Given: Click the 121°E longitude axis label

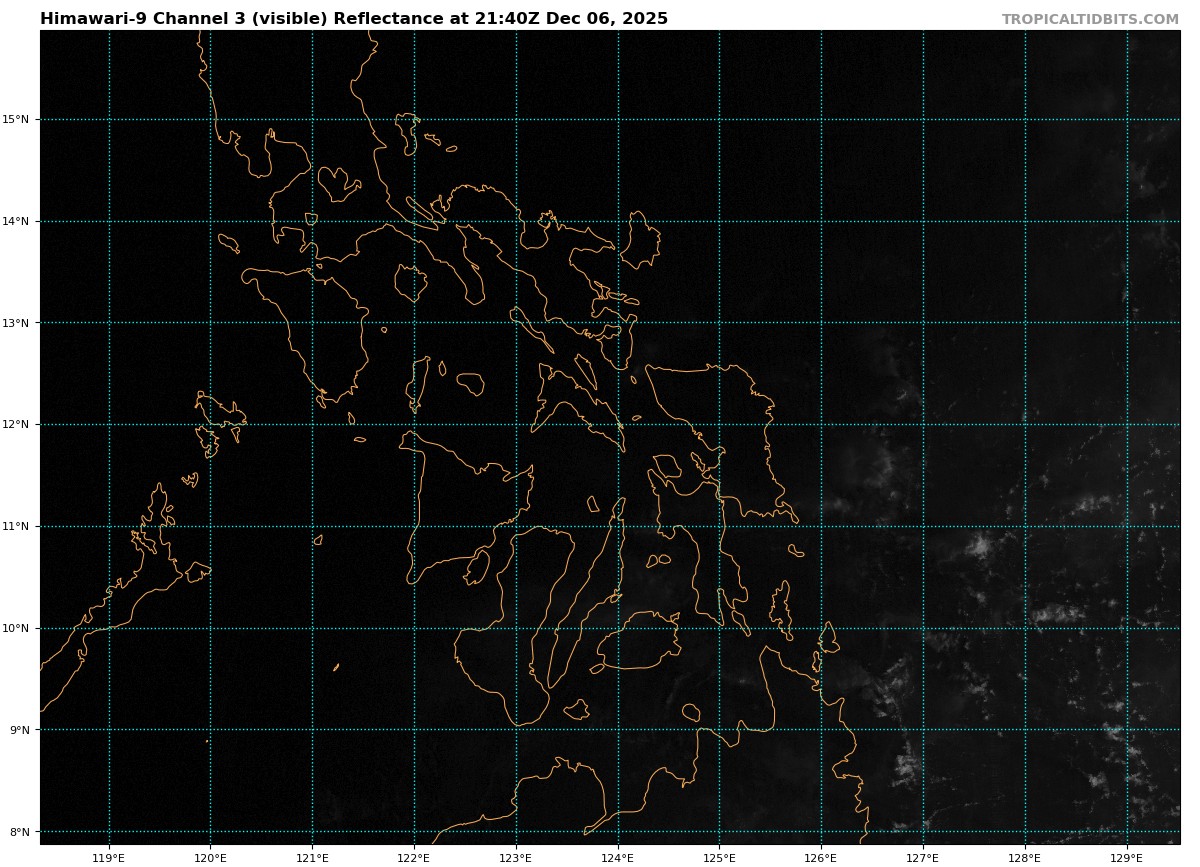Looking at the screenshot, I should tap(312, 858).
